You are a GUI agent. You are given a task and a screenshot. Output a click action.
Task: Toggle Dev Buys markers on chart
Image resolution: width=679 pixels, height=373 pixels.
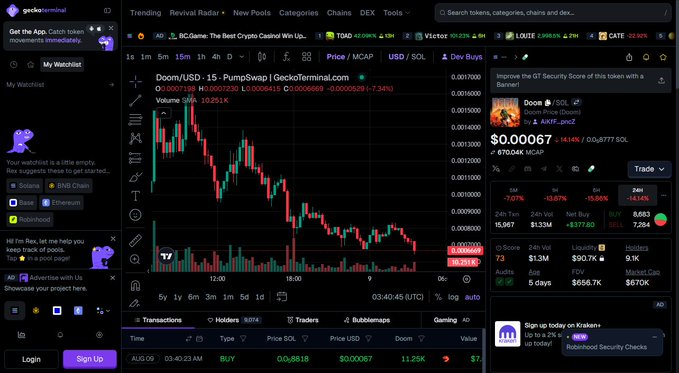(462, 57)
